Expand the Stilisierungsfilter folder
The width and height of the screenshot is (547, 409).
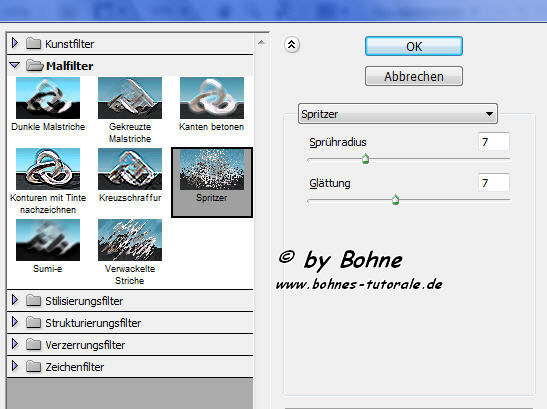click(15, 300)
